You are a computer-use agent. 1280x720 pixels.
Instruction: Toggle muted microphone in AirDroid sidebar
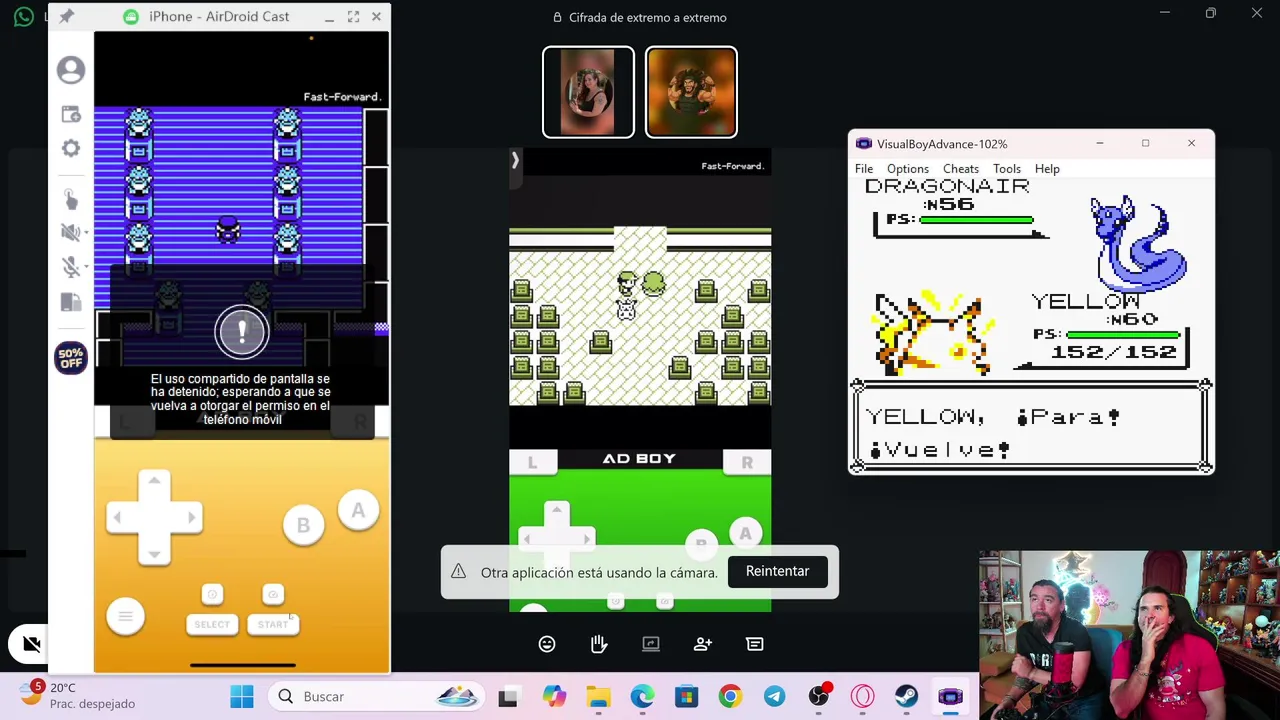[x=69, y=267]
